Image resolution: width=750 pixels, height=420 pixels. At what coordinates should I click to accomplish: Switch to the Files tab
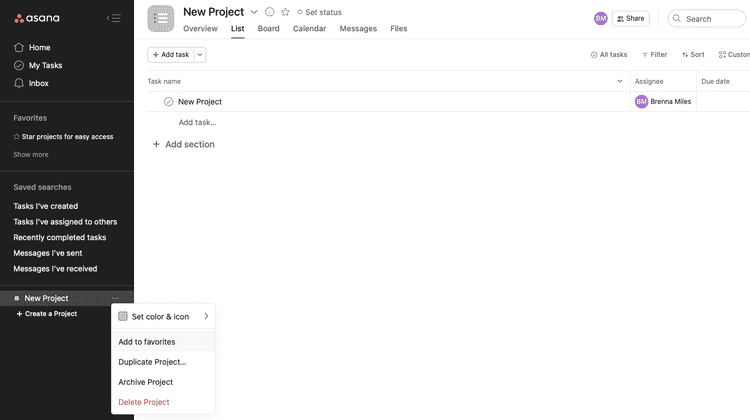click(398, 29)
